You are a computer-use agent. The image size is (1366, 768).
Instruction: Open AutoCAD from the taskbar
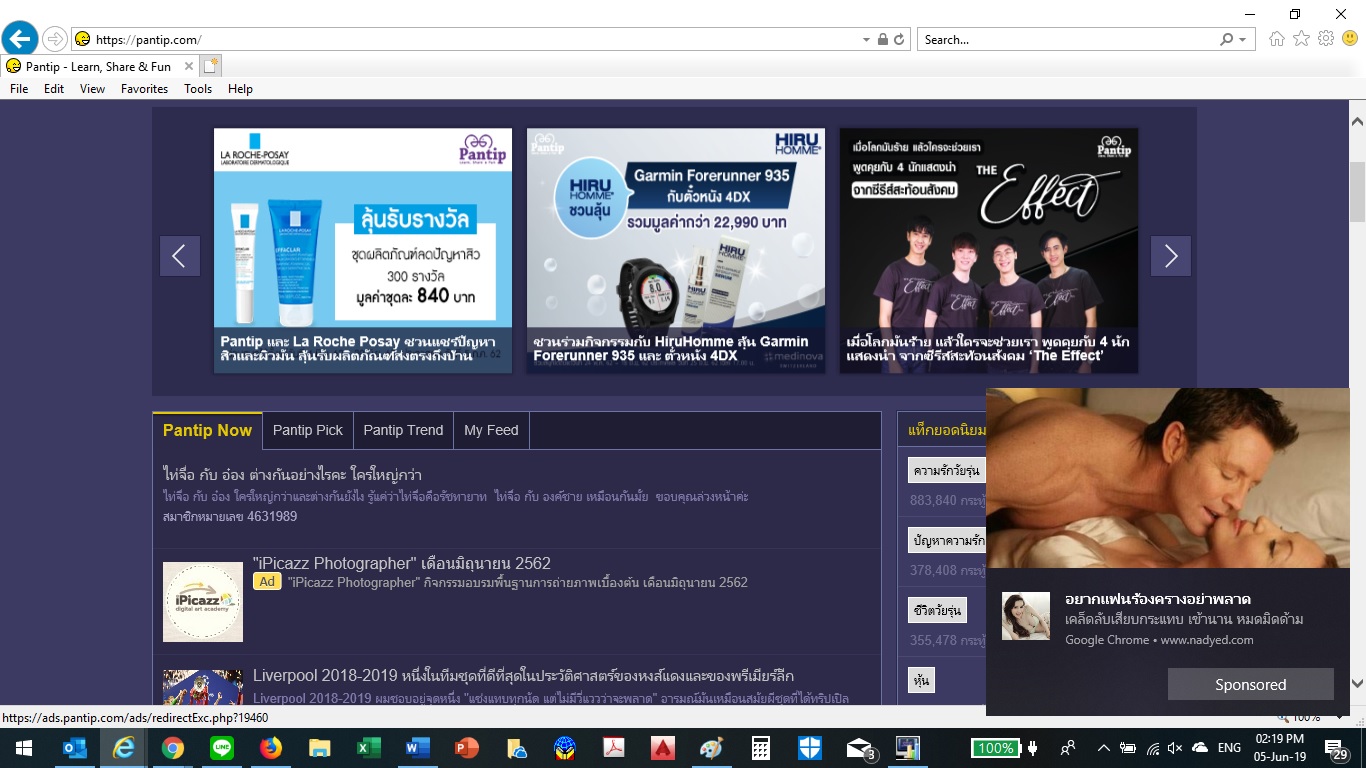point(663,748)
